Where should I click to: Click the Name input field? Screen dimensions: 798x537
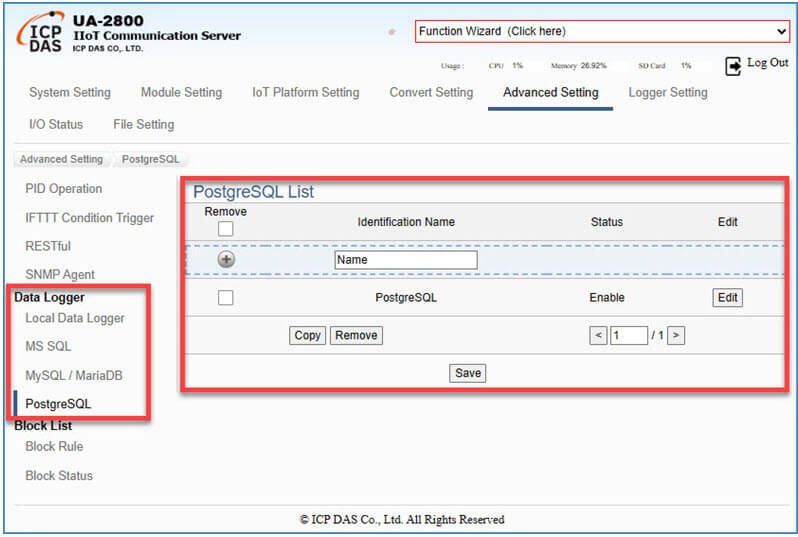coord(406,260)
